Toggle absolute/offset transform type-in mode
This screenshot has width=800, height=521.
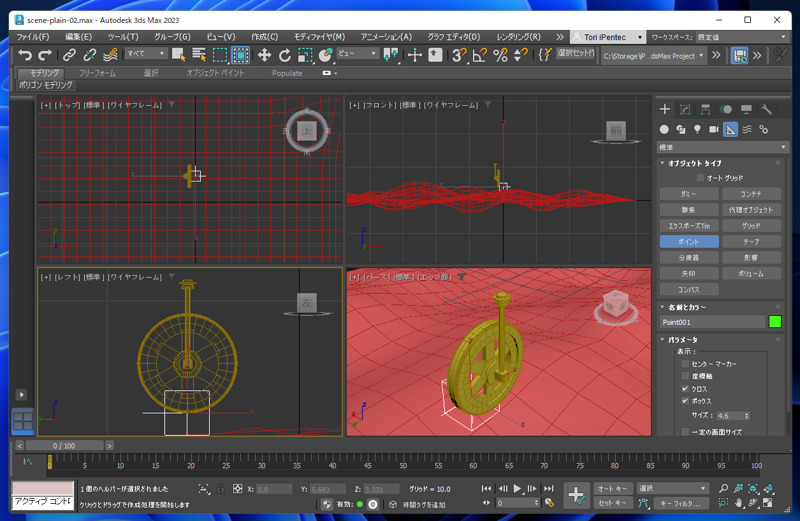(x=237, y=489)
